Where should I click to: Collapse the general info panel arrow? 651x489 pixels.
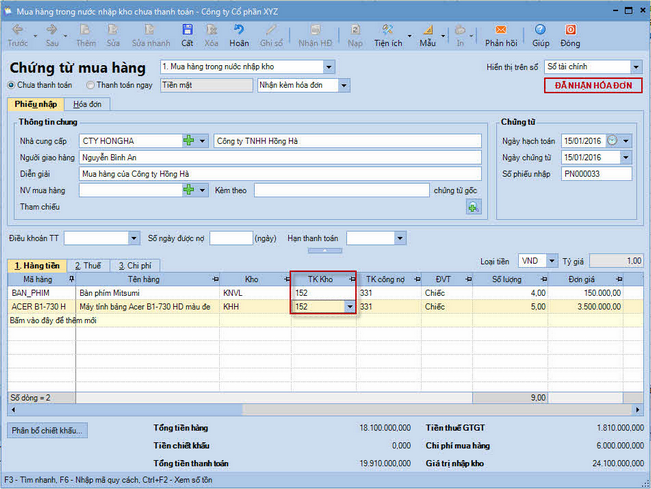[x=325, y=251]
